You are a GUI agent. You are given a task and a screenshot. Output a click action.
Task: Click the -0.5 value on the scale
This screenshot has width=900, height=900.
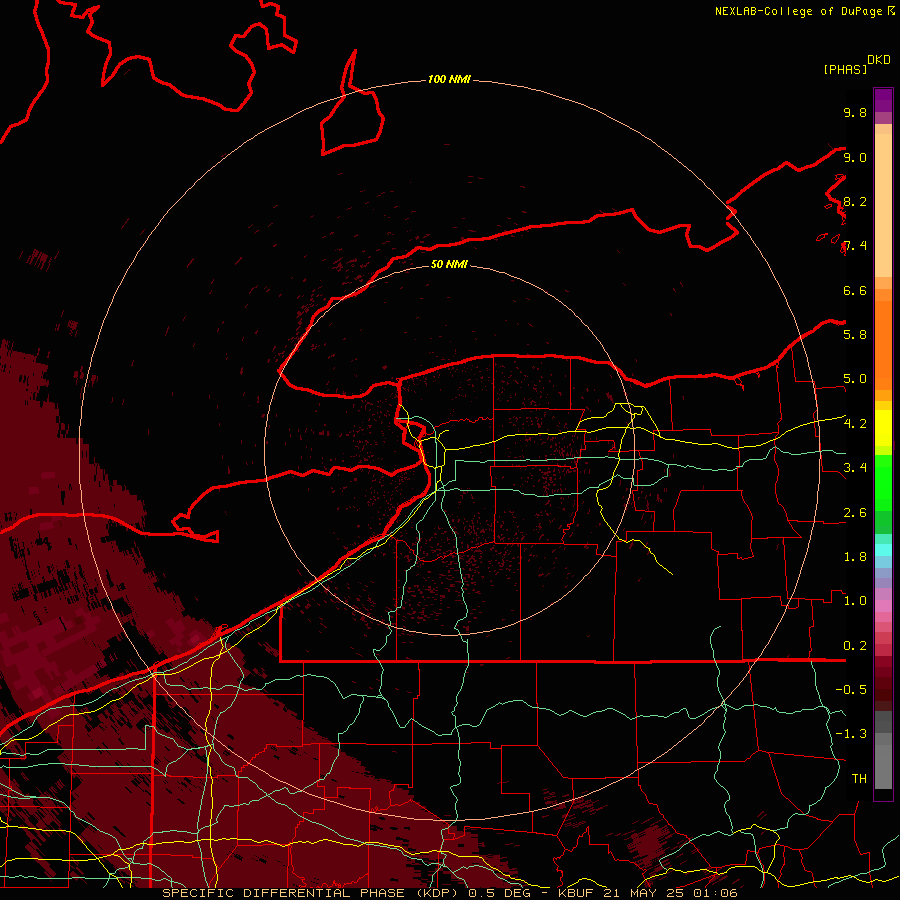(851, 689)
